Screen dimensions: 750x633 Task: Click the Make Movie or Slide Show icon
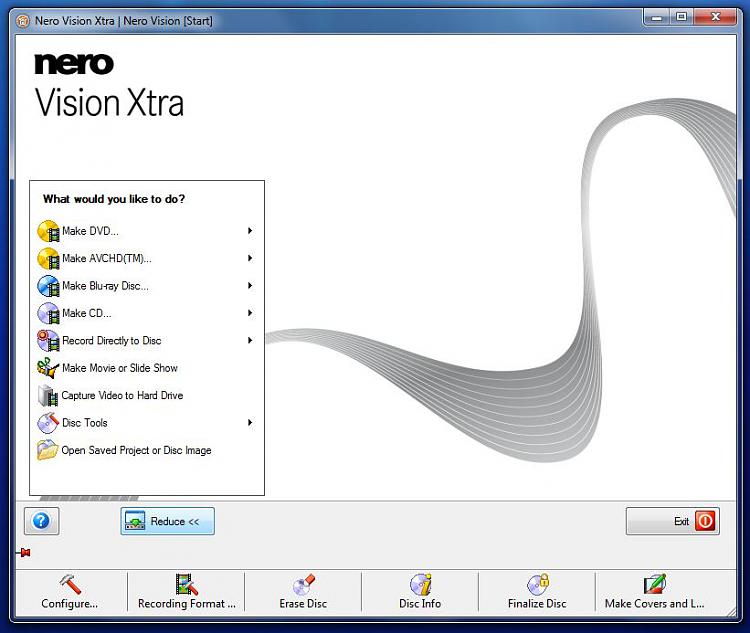48,368
